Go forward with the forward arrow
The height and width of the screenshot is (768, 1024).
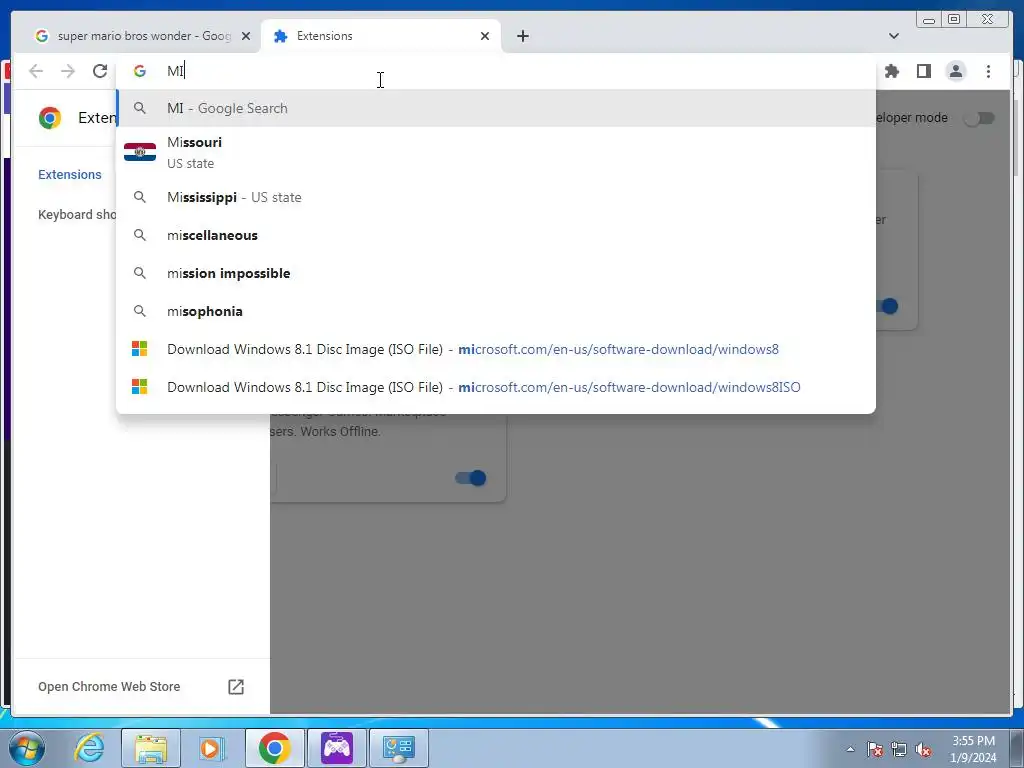click(x=68, y=71)
